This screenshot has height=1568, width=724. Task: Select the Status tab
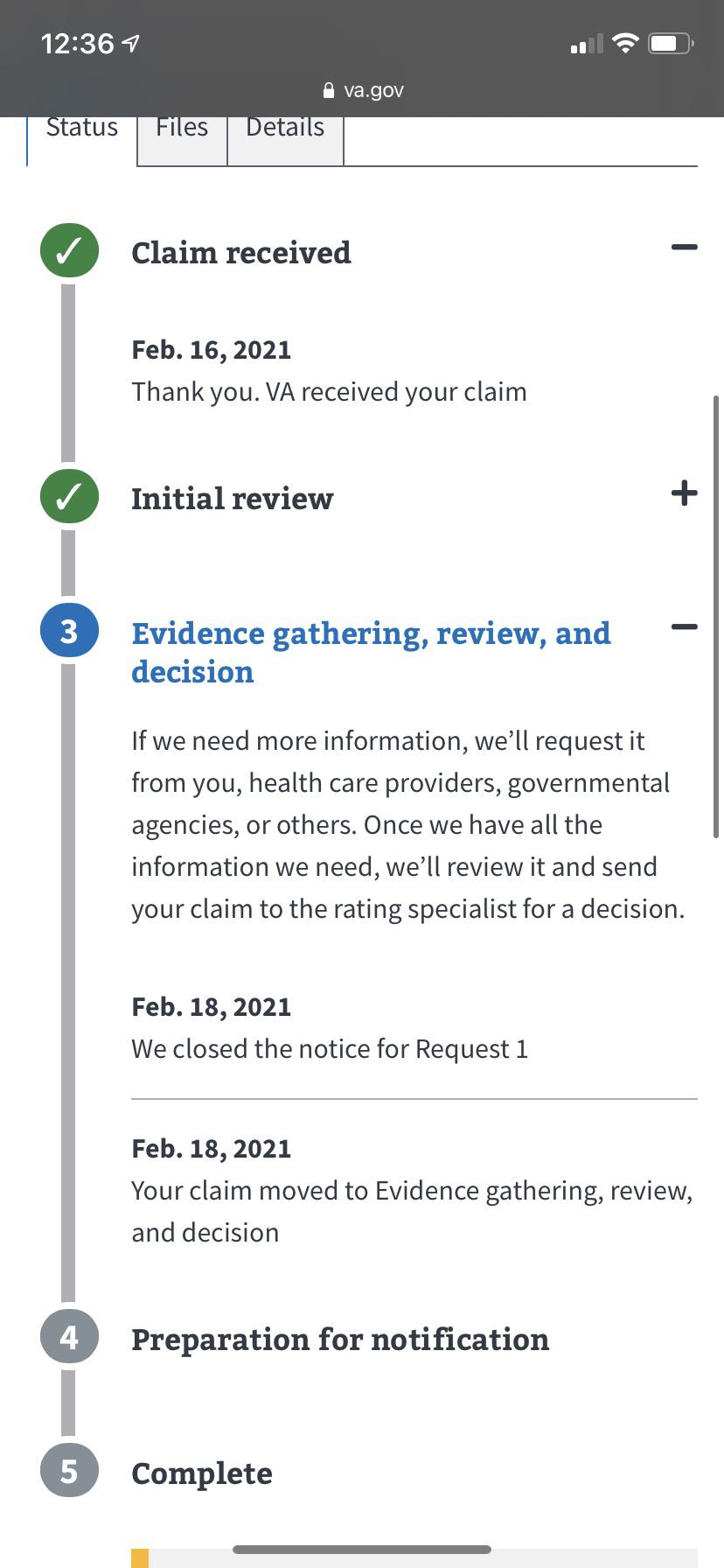(x=81, y=129)
